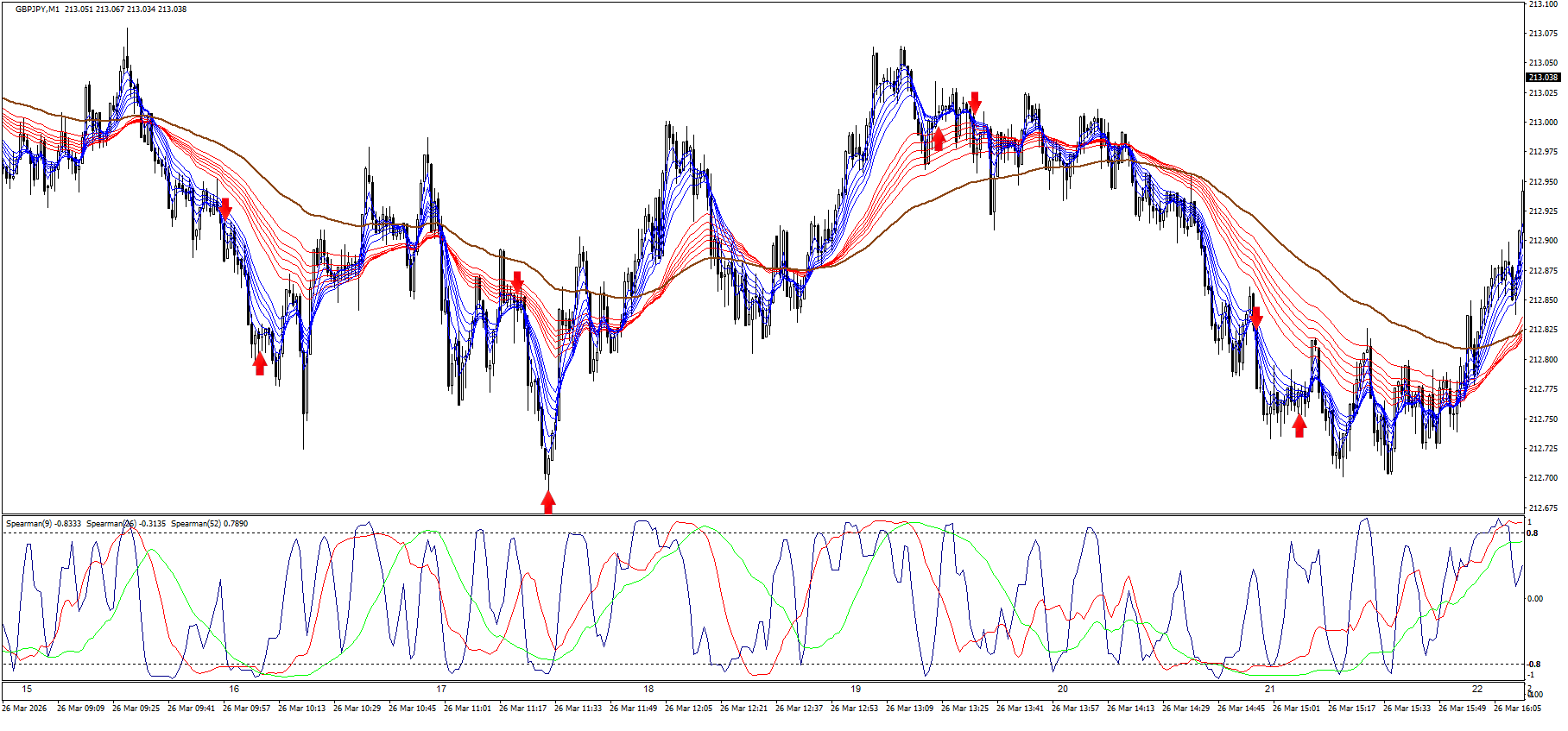This screenshot has height=731, width=1568.
Task: Click the 0.8 level label in indicator scale
Action: click(1533, 533)
